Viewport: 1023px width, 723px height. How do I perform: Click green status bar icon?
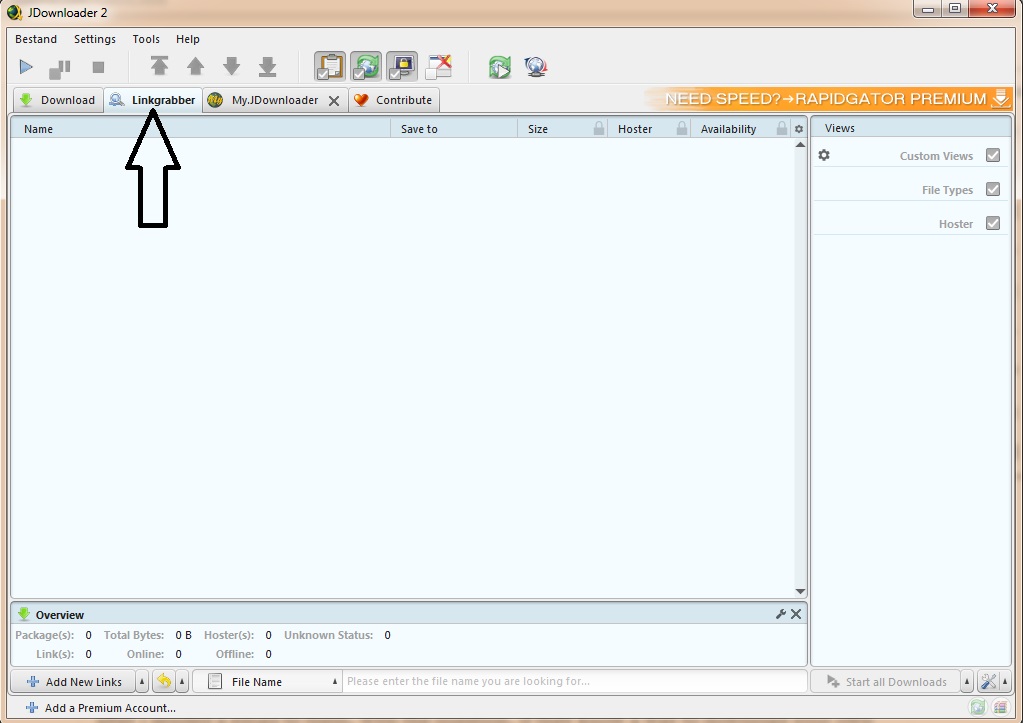coord(977,707)
